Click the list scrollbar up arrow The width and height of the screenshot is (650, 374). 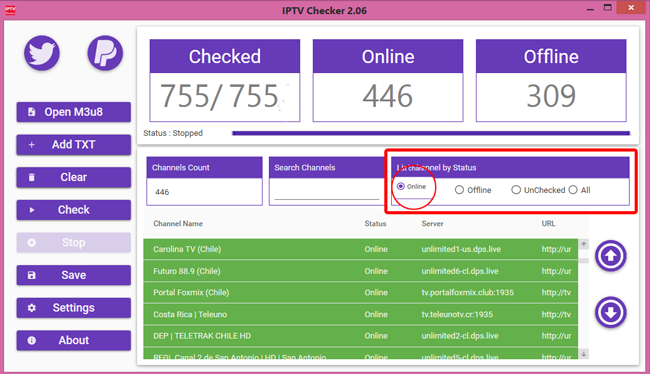click(584, 244)
